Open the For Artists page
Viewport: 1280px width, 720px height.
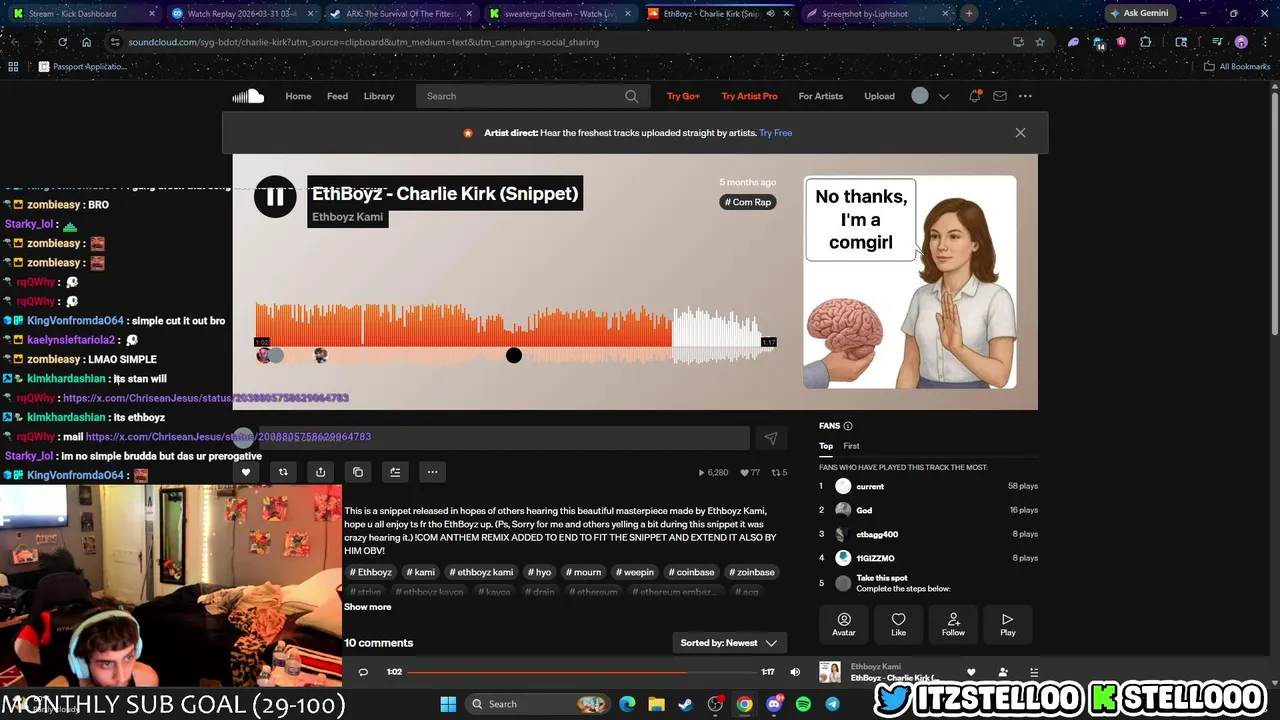[820, 96]
